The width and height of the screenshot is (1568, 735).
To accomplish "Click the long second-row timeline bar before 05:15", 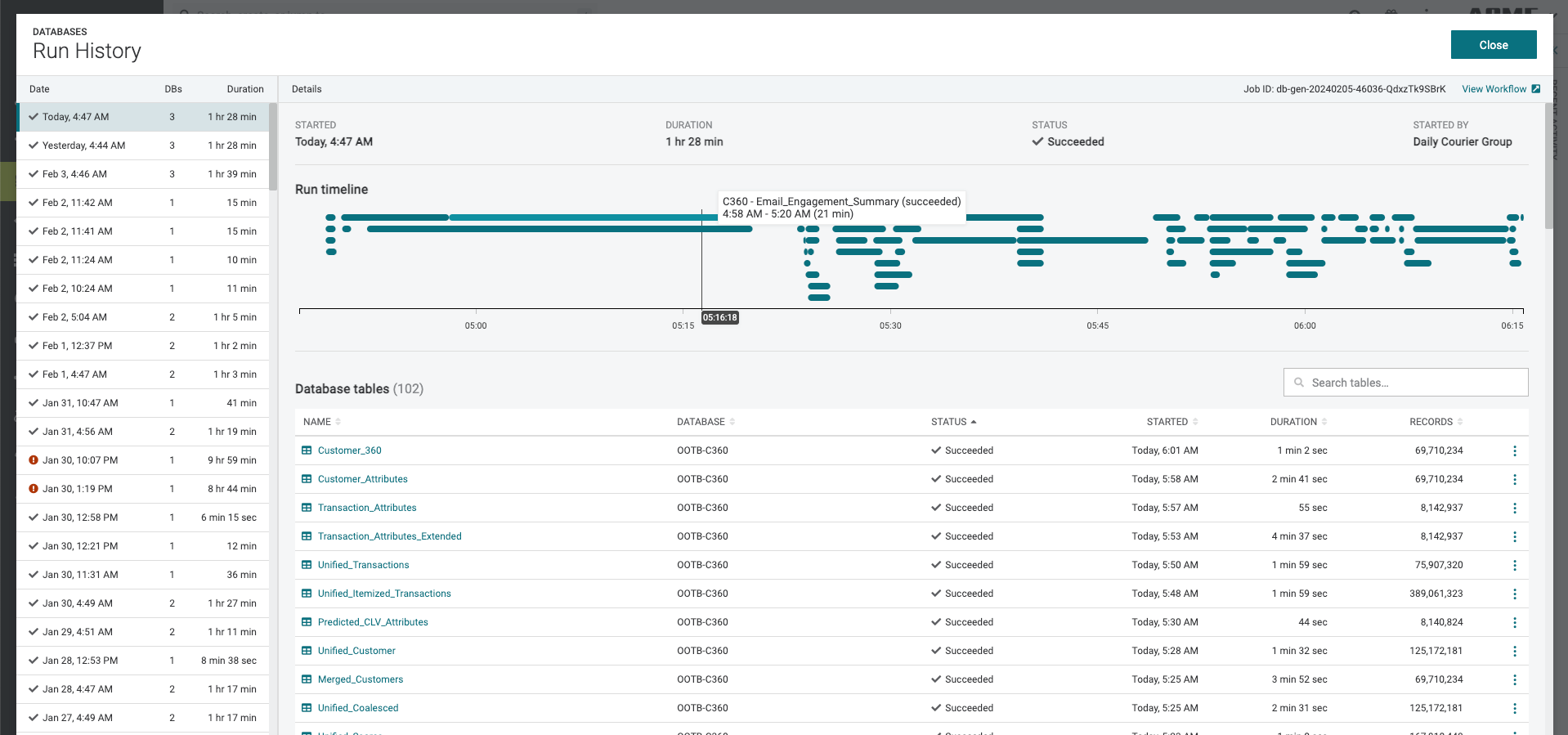I will pos(559,229).
